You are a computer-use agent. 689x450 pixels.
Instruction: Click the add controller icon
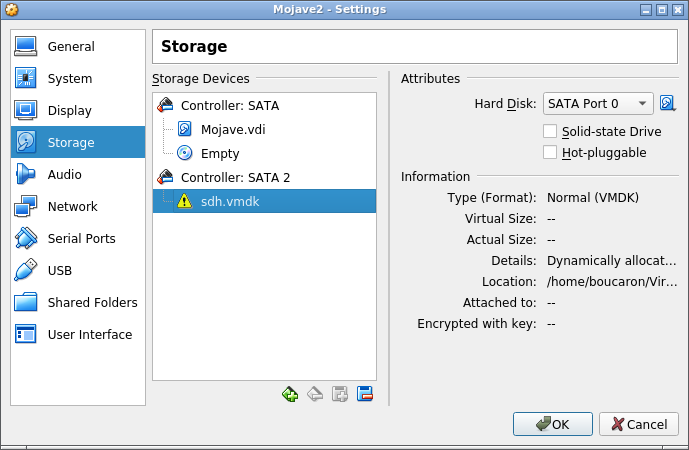(x=290, y=394)
